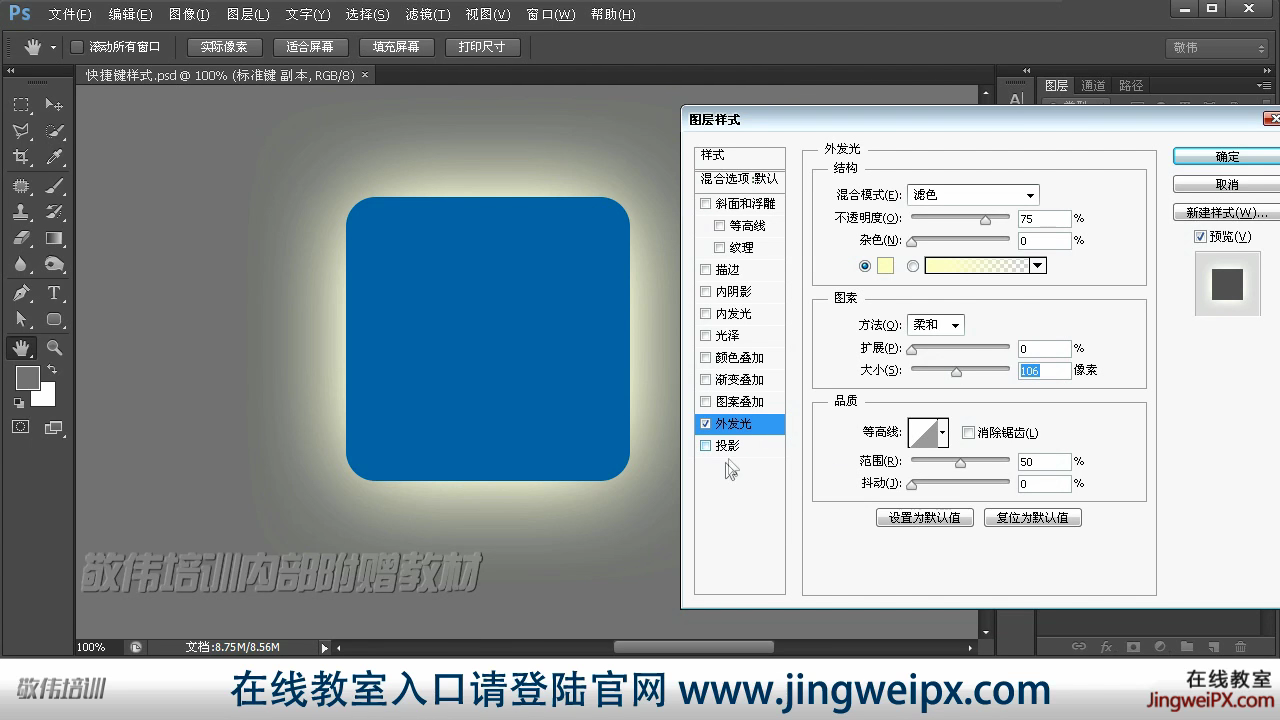Enable the 描边 style checkbox

pos(706,270)
